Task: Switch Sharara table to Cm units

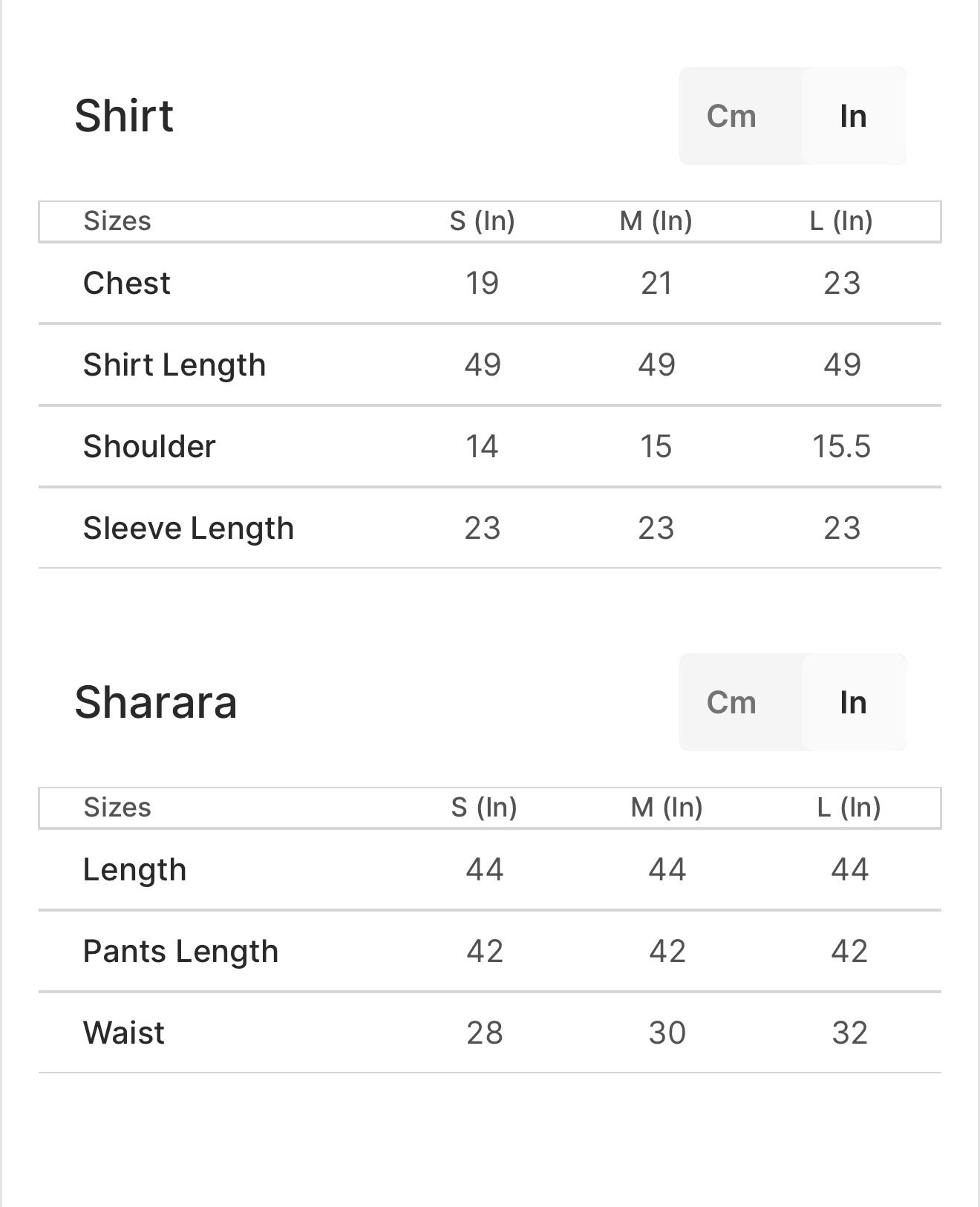Action: click(732, 702)
